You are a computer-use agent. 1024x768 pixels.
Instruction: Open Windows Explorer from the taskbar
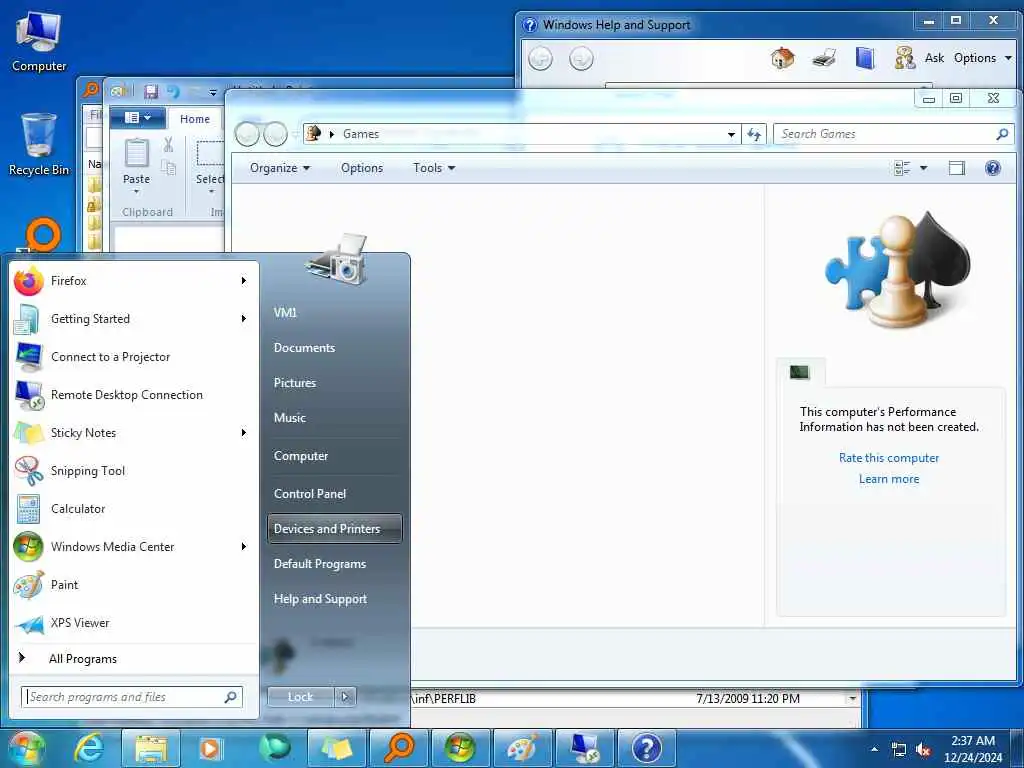pos(151,748)
